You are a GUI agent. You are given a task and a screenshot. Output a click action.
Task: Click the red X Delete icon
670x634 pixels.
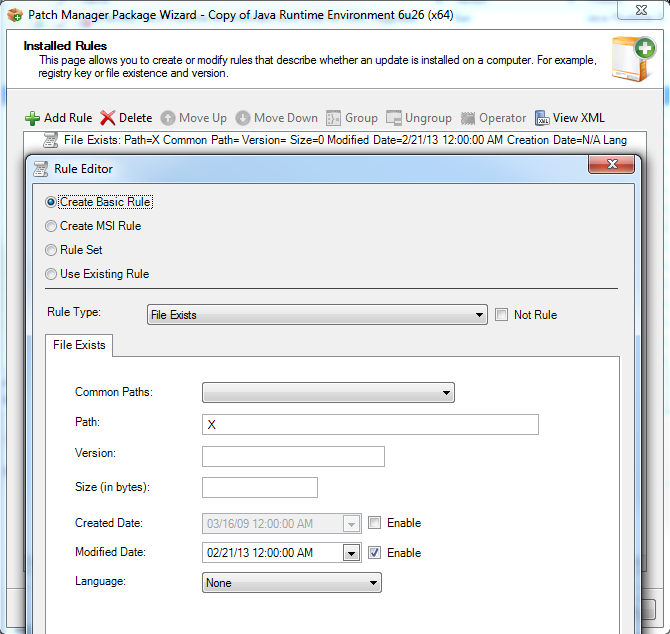click(x=107, y=118)
